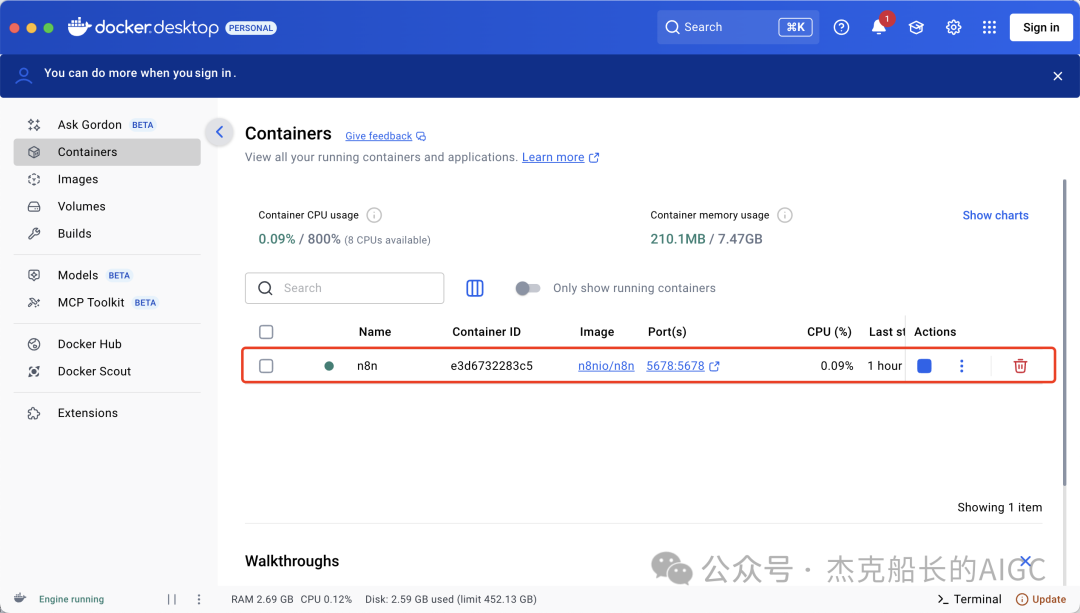The height and width of the screenshot is (613, 1080).
Task: Open Volumes in the sidebar
Action: tap(107, 207)
